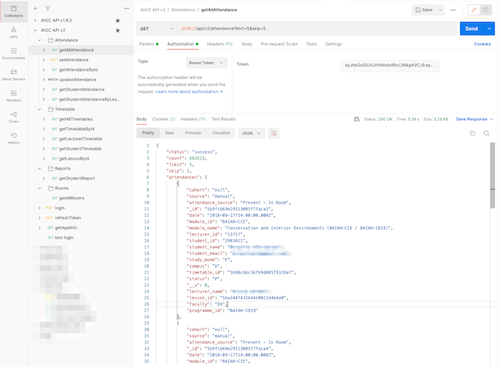
Task: Open the Monitors sidebar section
Action: point(14,96)
